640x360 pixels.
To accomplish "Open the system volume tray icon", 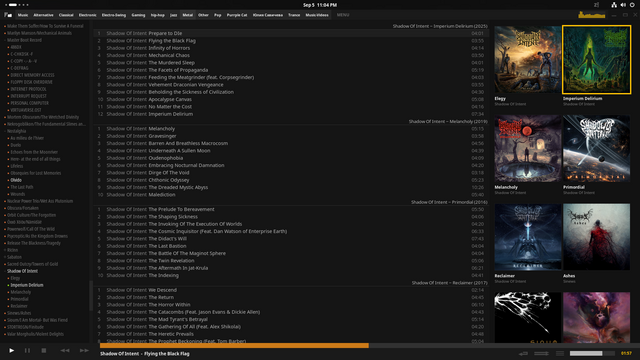I will pos(623,5).
